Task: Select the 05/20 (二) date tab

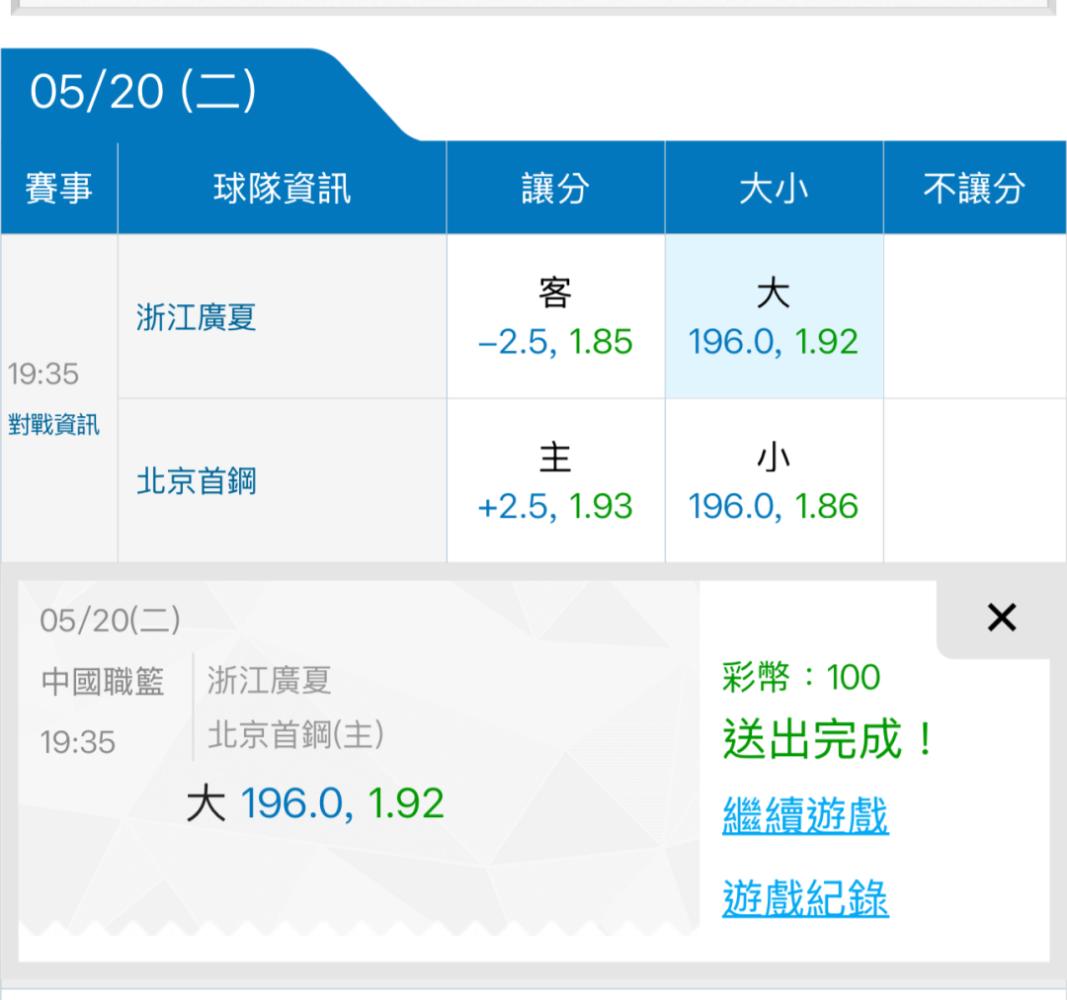Action: pos(143,92)
